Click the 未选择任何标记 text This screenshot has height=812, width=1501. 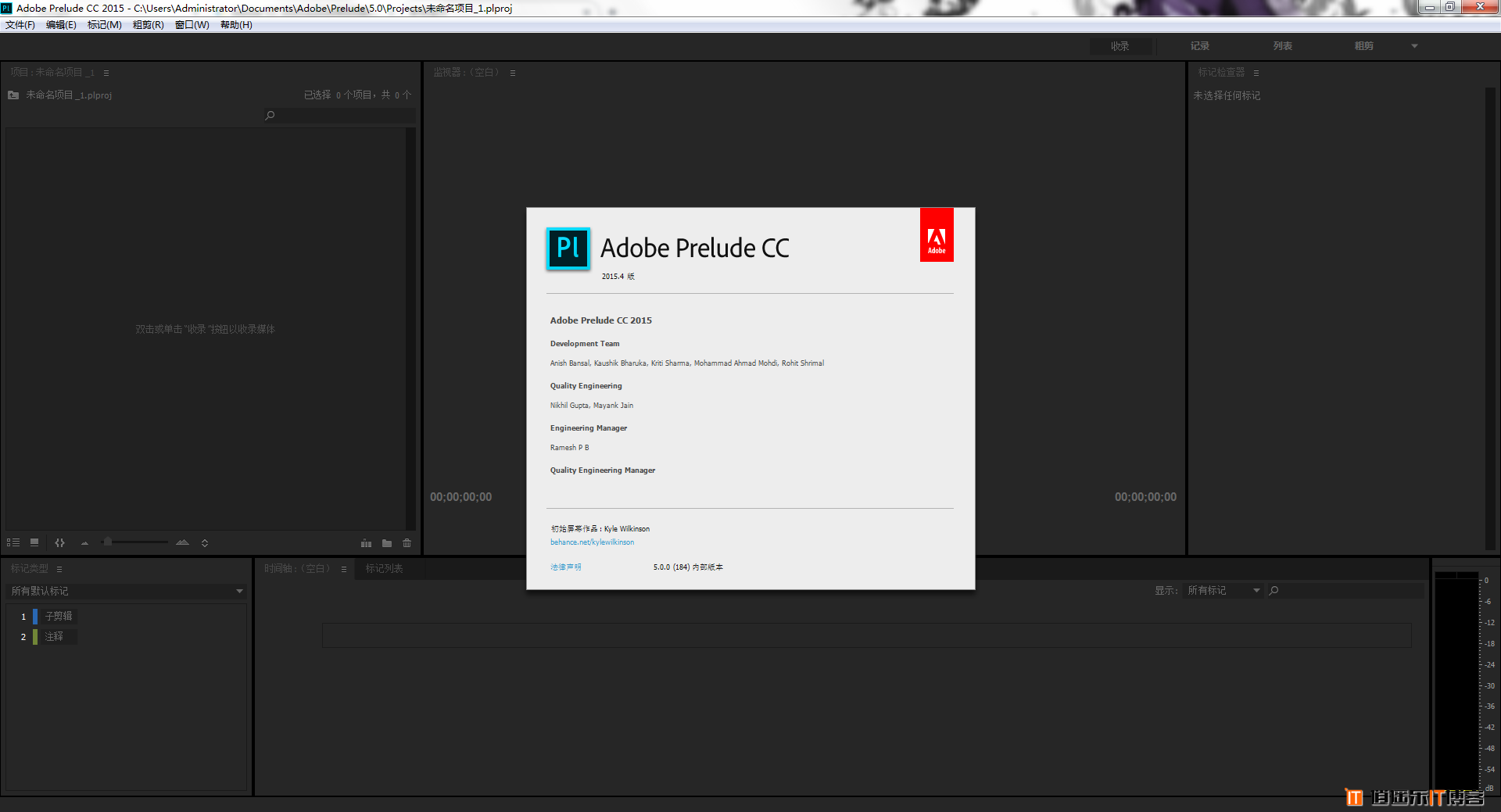click(x=1227, y=96)
